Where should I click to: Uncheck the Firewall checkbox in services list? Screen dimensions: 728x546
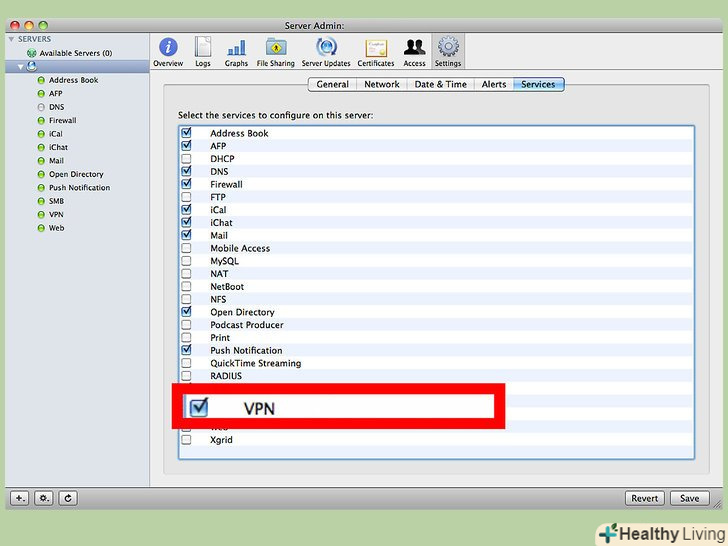(186, 184)
